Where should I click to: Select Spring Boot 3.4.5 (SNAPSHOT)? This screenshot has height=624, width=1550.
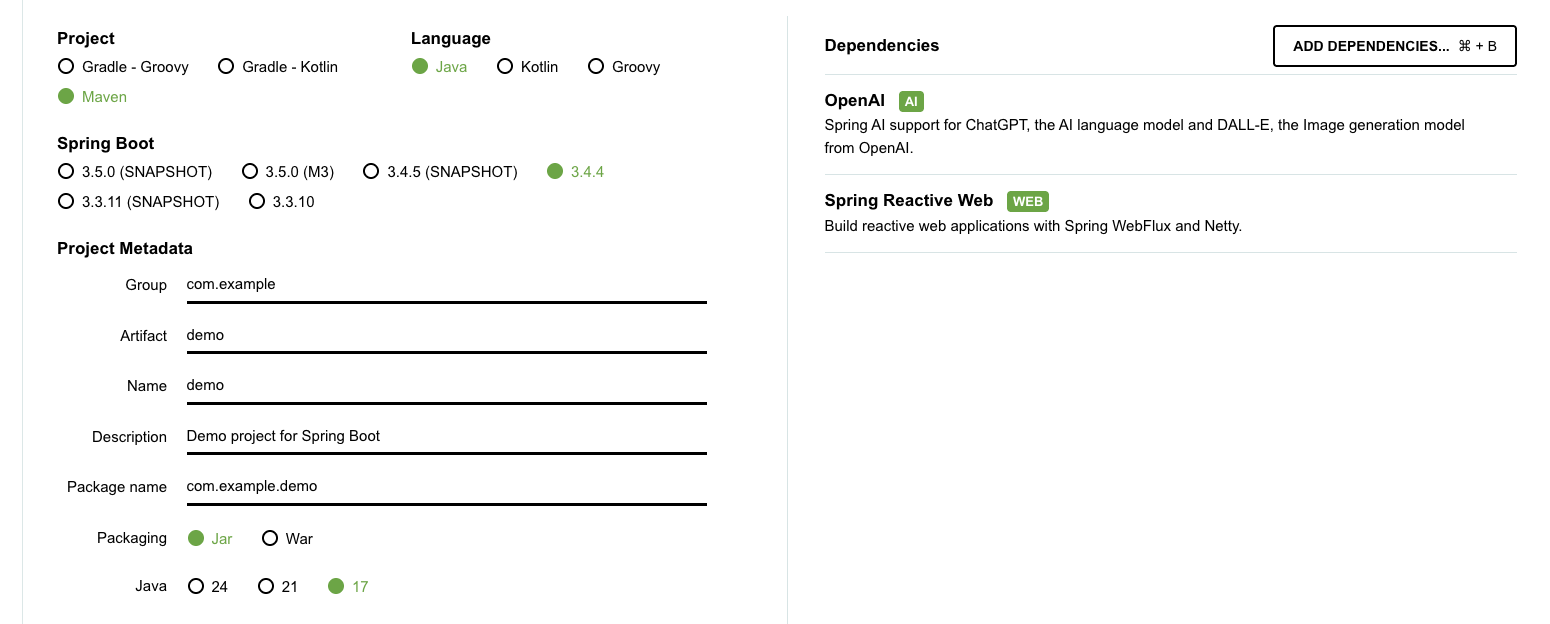pyautogui.click(x=371, y=172)
